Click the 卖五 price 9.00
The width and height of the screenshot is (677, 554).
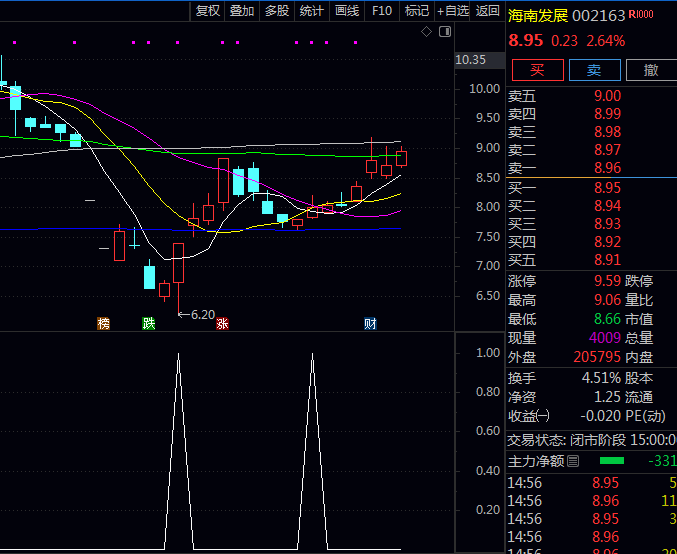(x=607, y=96)
